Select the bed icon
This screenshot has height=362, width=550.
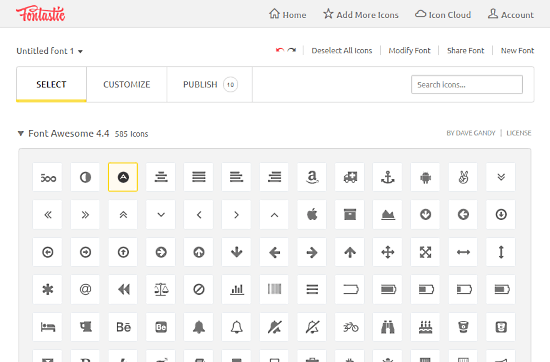pyautogui.click(x=48, y=327)
